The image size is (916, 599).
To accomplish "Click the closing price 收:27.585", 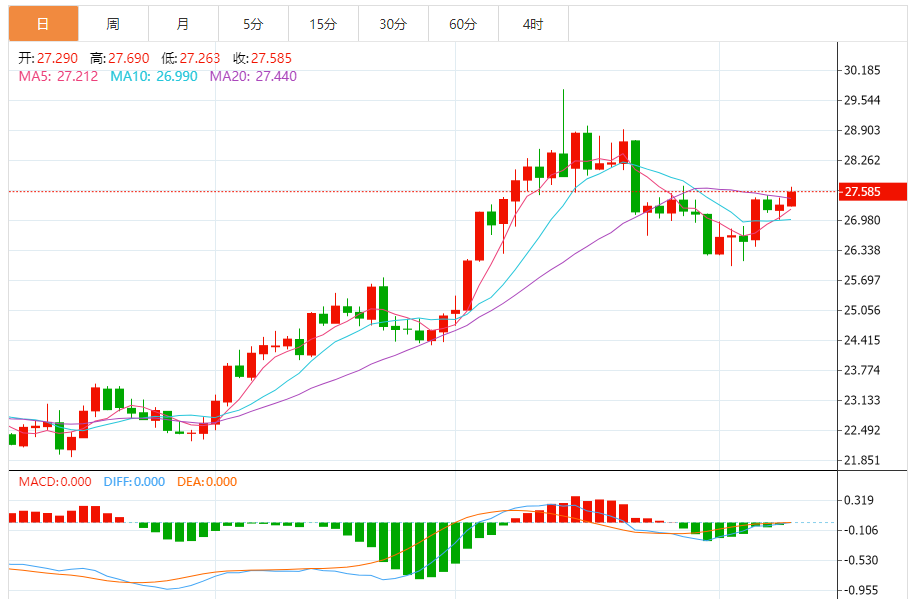I will 262,58.
